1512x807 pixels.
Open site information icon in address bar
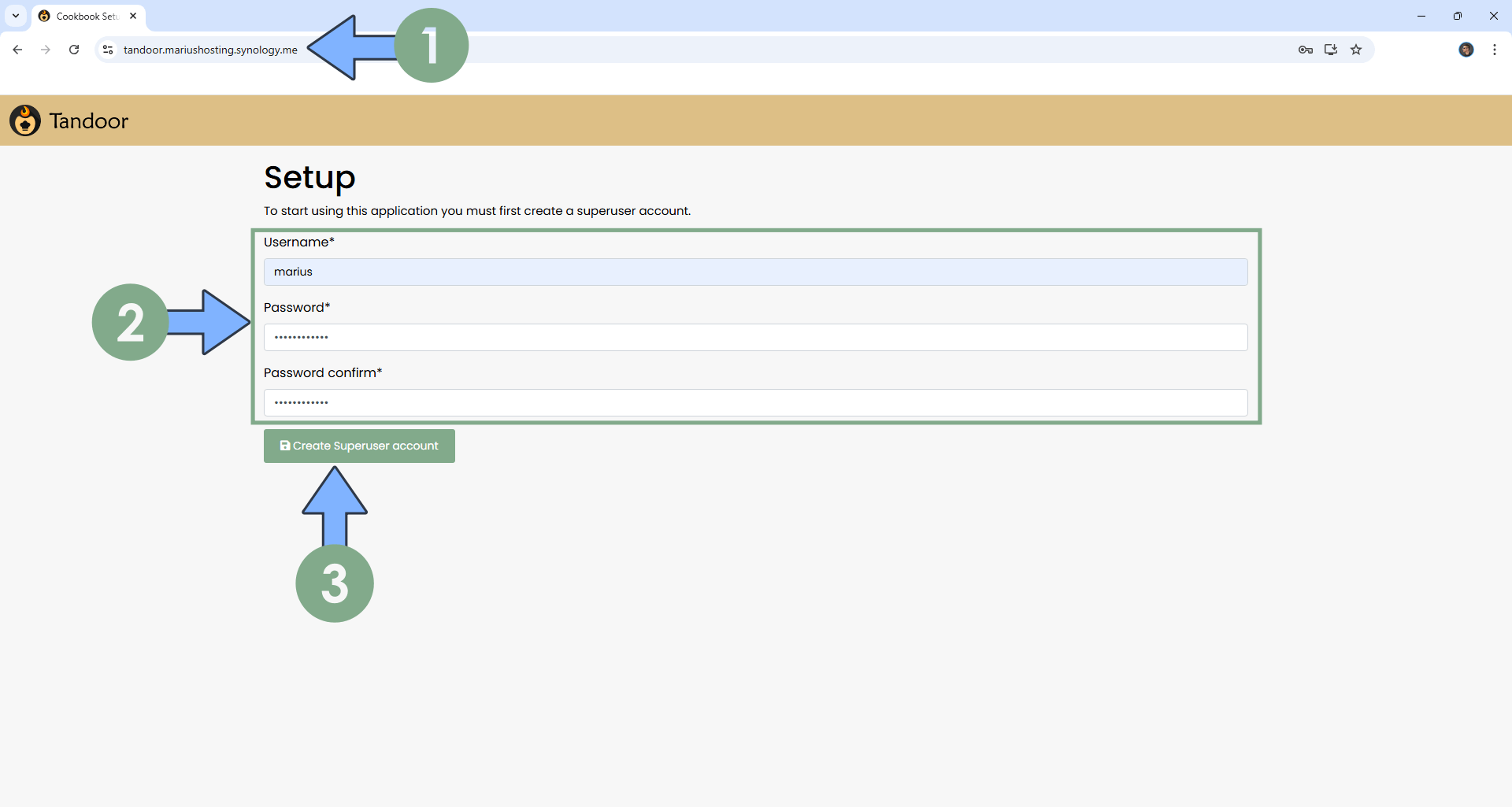(x=108, y=50)
